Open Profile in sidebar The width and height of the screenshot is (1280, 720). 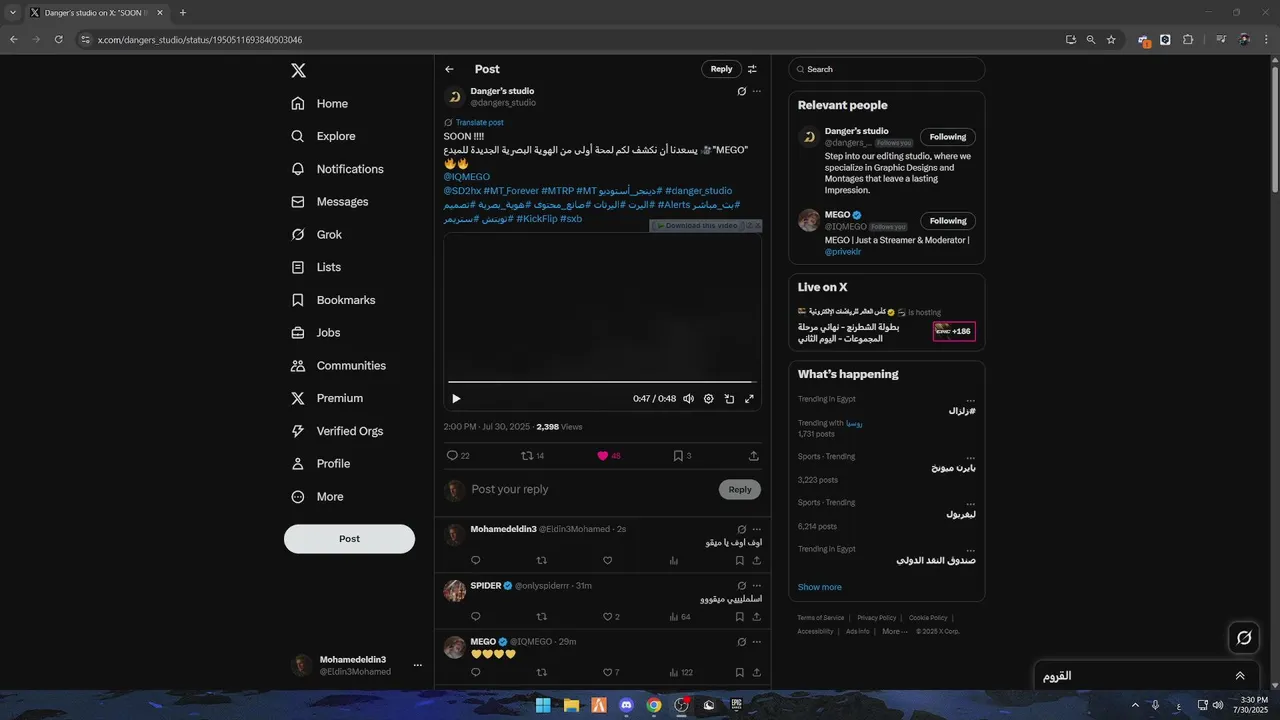pyautogui.click(x=321, y=464)
